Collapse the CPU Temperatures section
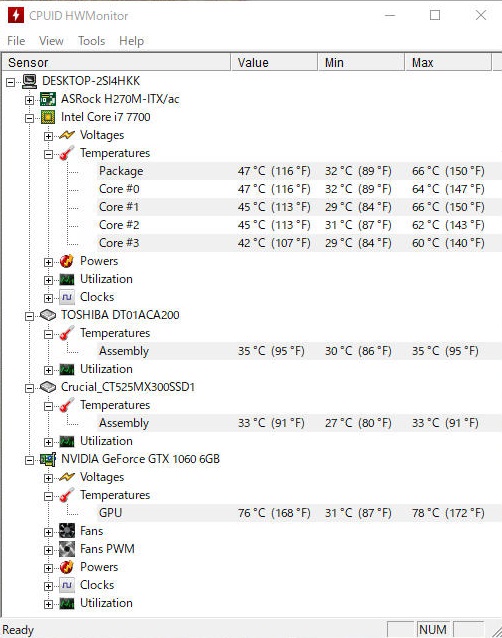 48,154
